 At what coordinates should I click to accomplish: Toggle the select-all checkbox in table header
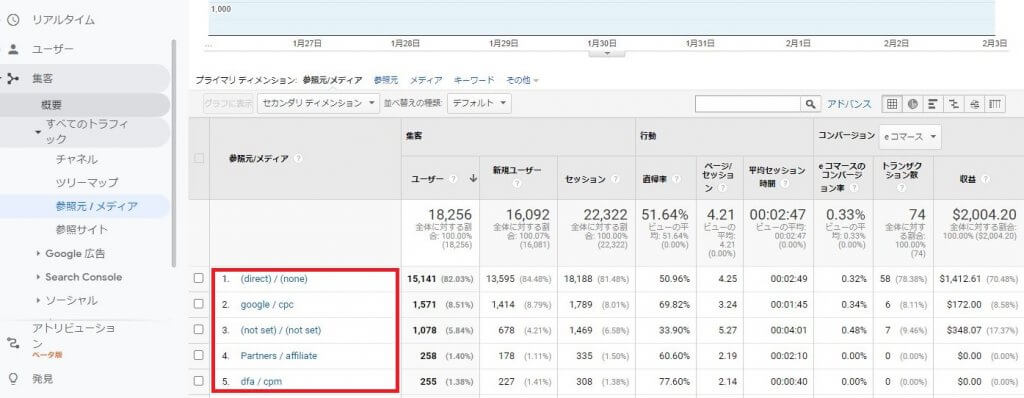(x=199, y=158)
